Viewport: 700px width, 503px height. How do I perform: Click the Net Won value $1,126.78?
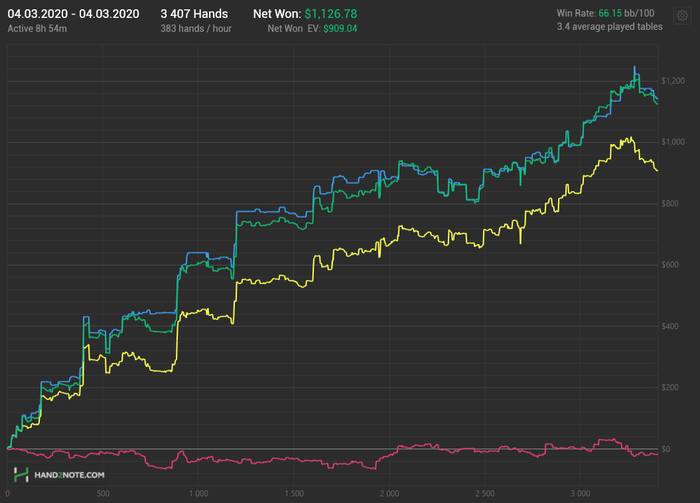pos(331,14)
